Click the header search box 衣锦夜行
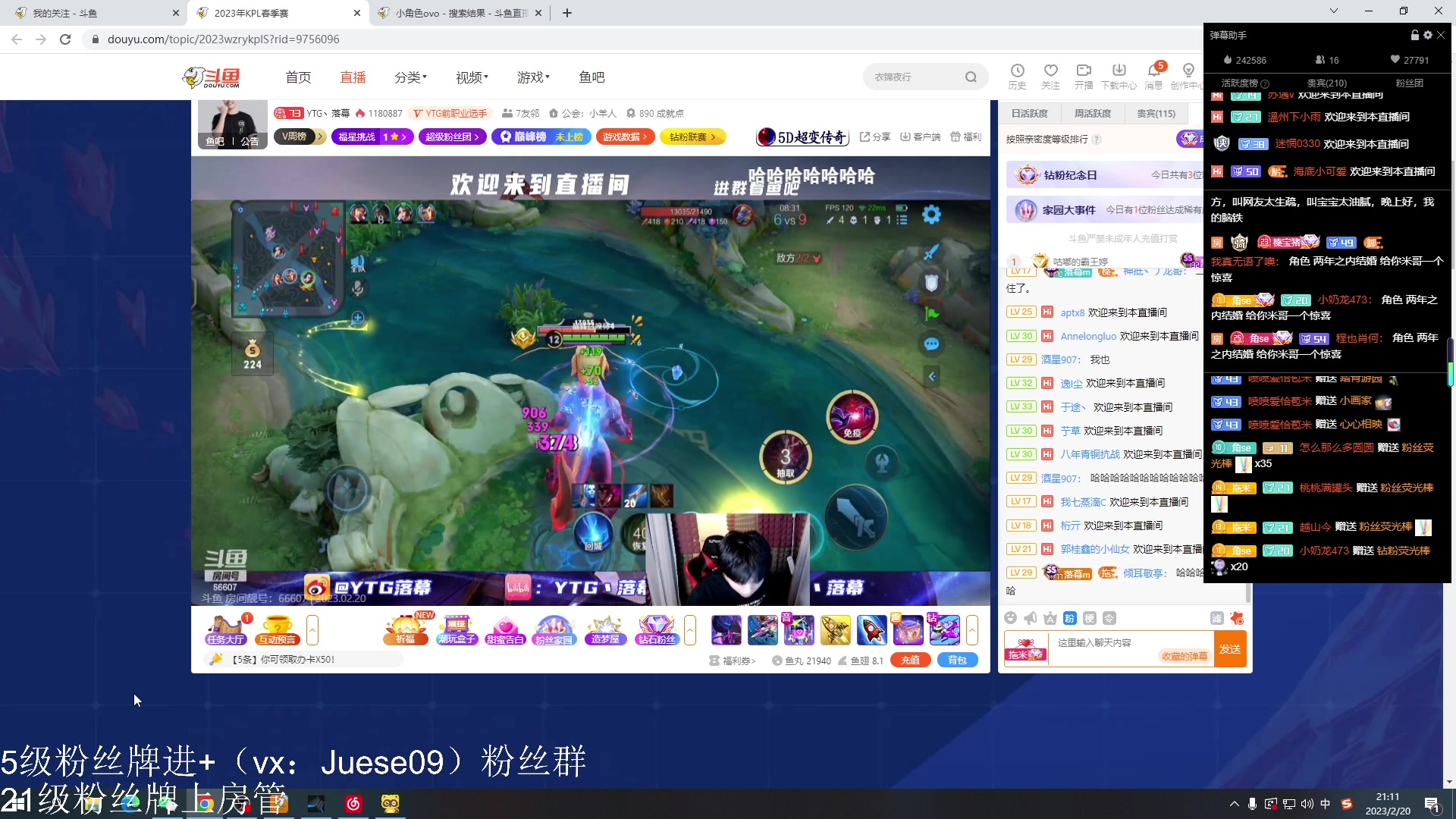The width and height of the screenshot is (1456, 819). pyautogui.click(x=914, y=77)
